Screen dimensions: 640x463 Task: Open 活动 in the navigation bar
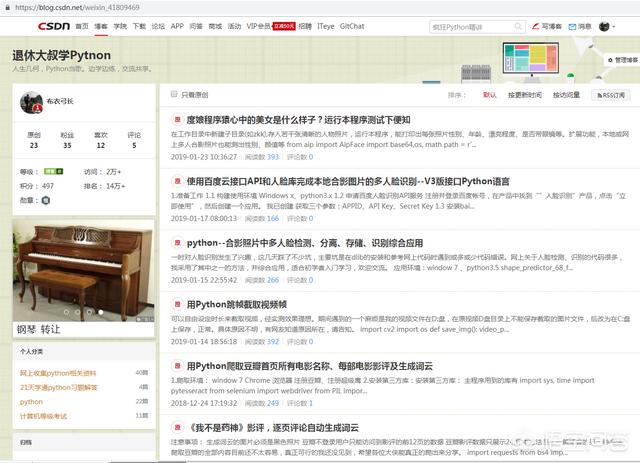tap(234, 26)
